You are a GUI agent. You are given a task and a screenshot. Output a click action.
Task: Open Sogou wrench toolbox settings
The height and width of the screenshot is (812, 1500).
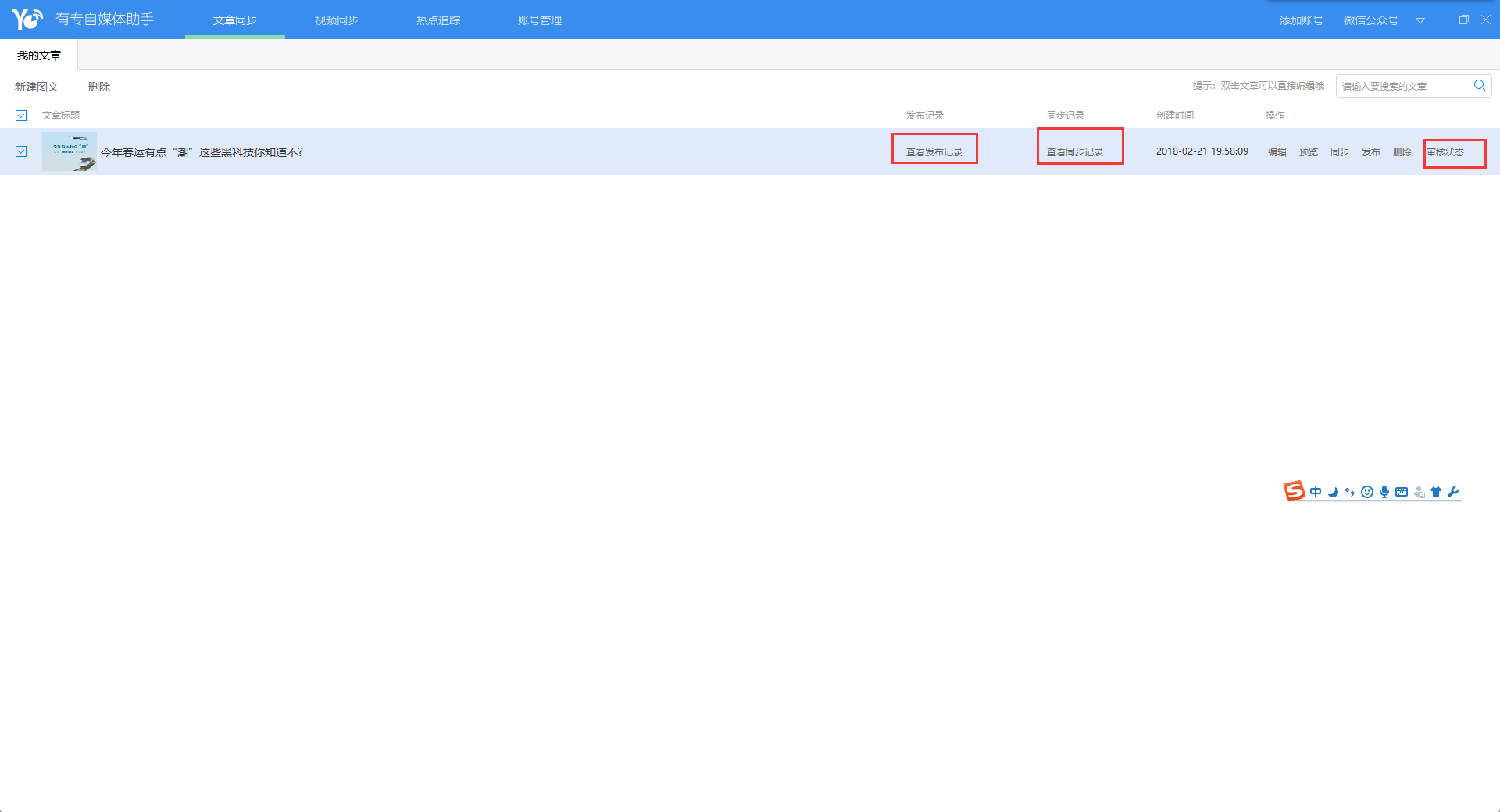[x=1453, y=492]
